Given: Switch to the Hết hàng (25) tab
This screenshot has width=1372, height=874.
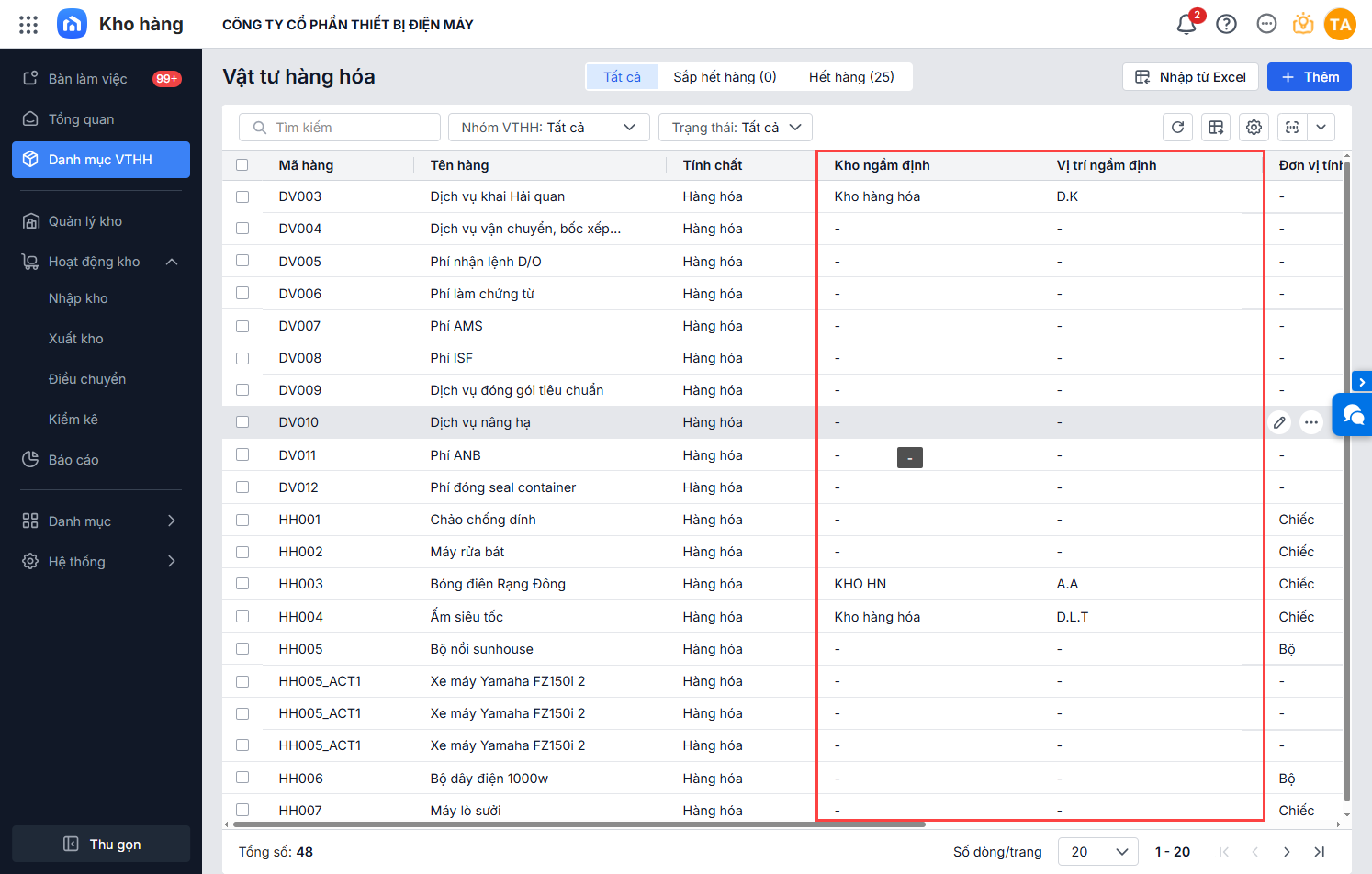Looking at the screenshot, I should pos(850,77).
